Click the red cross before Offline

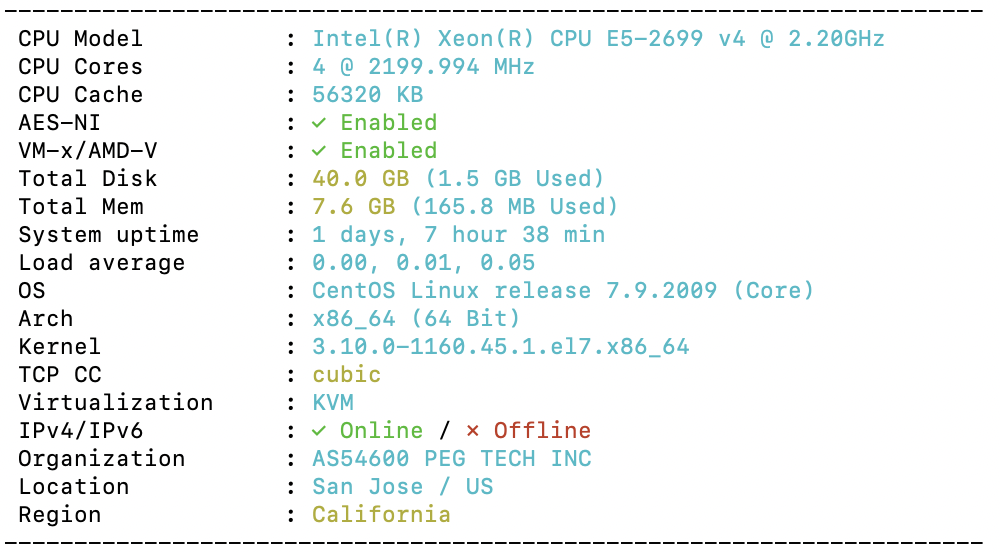pyautogui.click(x=473, y=431)
